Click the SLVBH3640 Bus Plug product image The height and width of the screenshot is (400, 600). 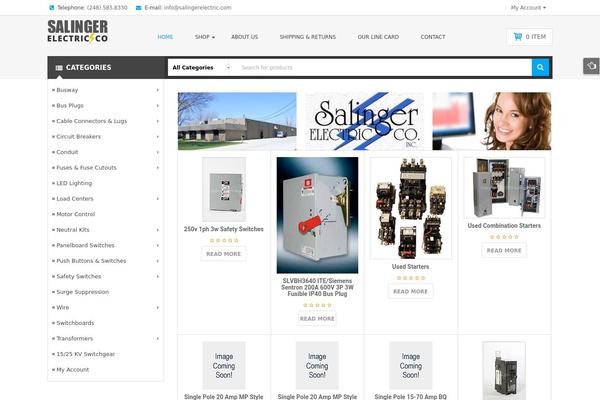click(x=317, y=215)
